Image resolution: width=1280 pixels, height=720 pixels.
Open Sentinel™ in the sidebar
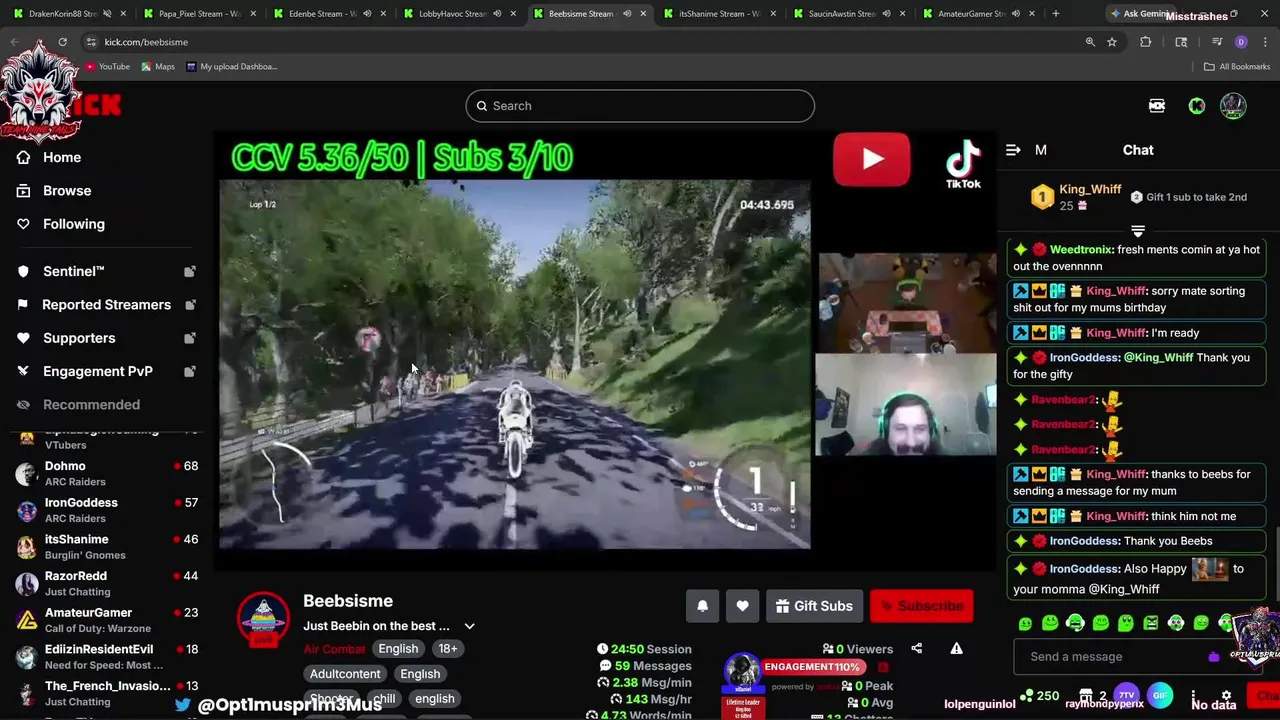pyautogui.click(x=74, y=271)
